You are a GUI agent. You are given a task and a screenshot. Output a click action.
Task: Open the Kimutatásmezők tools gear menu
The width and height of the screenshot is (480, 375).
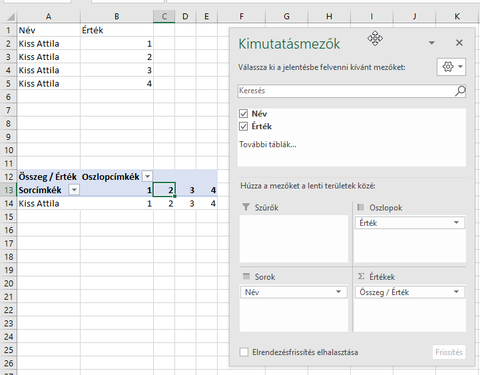coord(451,67)
